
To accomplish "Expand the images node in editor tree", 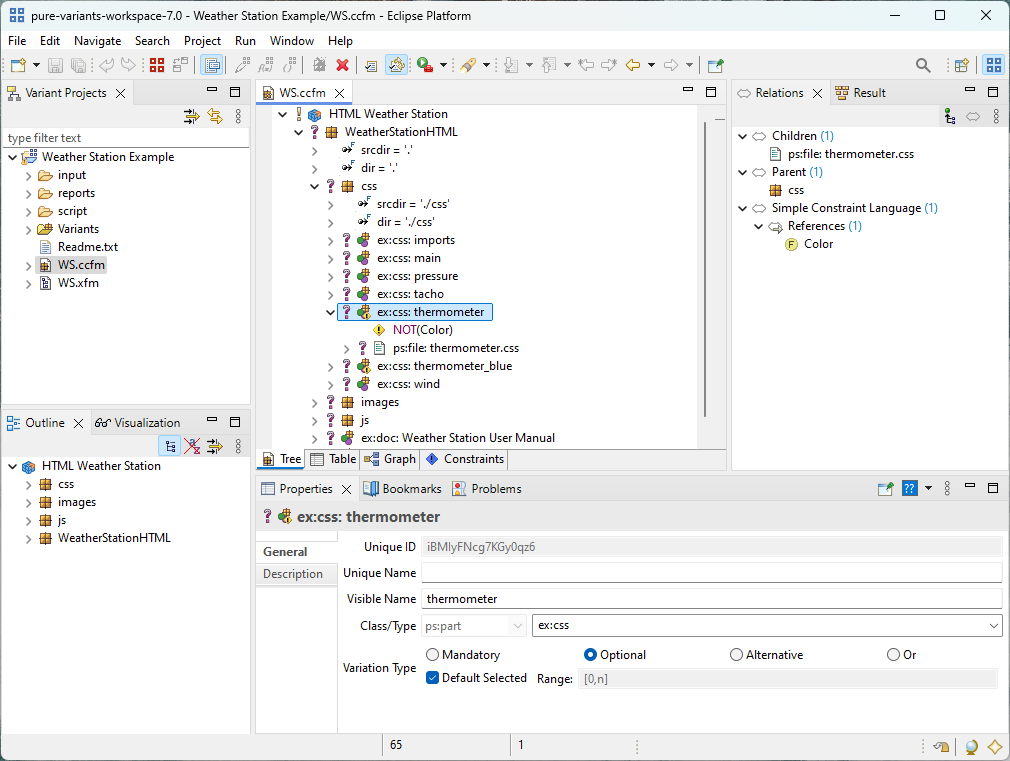I will (x=315, y=402).
